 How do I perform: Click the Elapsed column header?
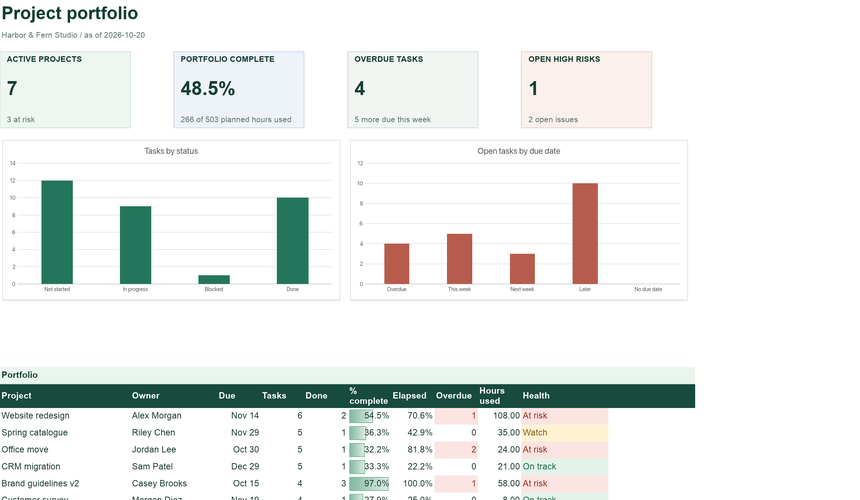pos(409,396)
